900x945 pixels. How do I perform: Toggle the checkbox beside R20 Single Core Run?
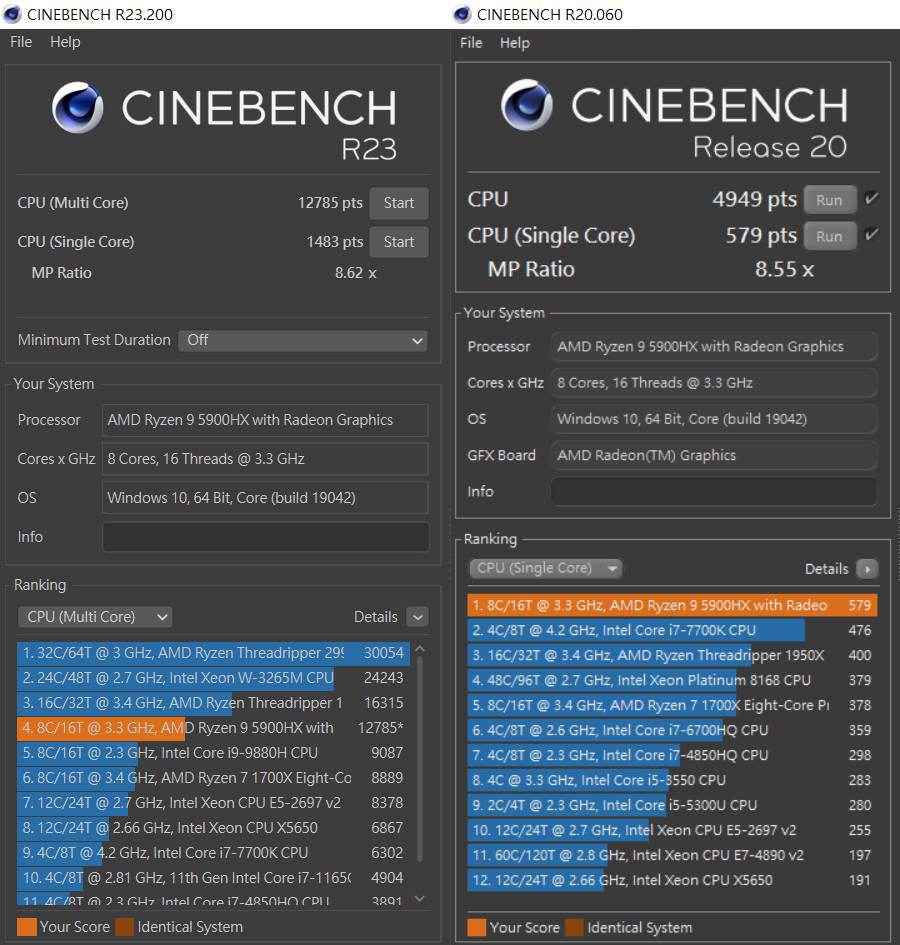point(871,235)
